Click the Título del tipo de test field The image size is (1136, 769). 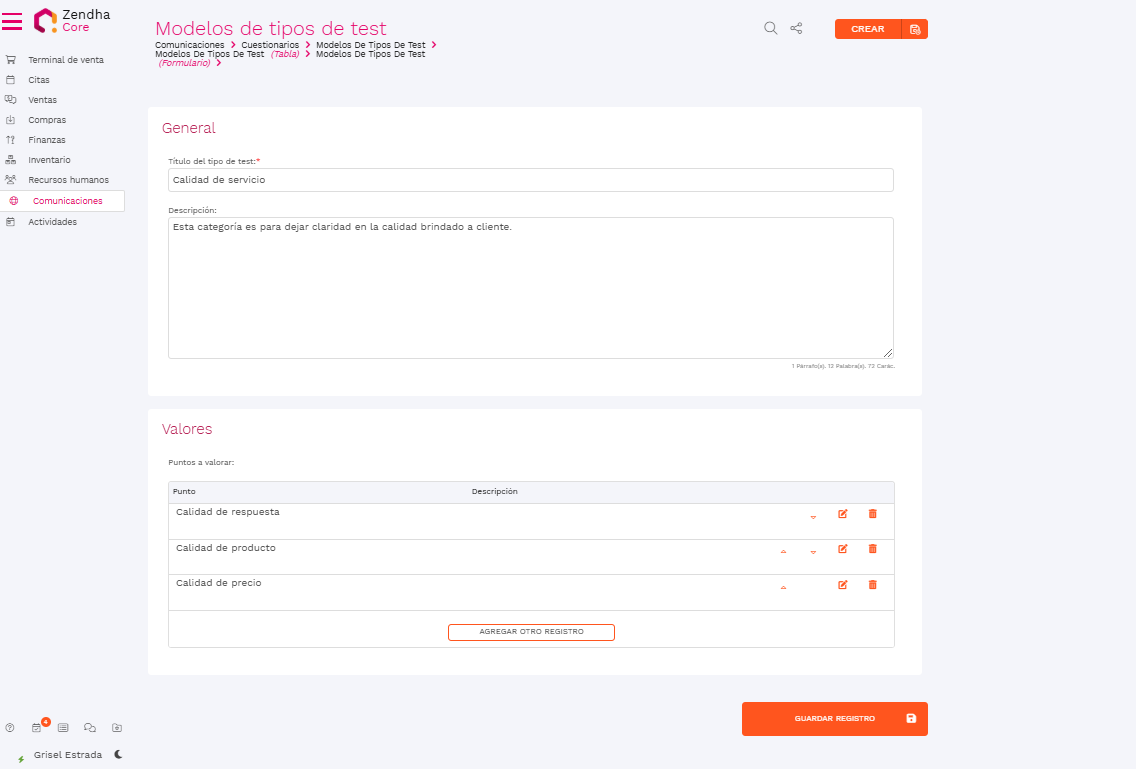click(x=530, y=180)
